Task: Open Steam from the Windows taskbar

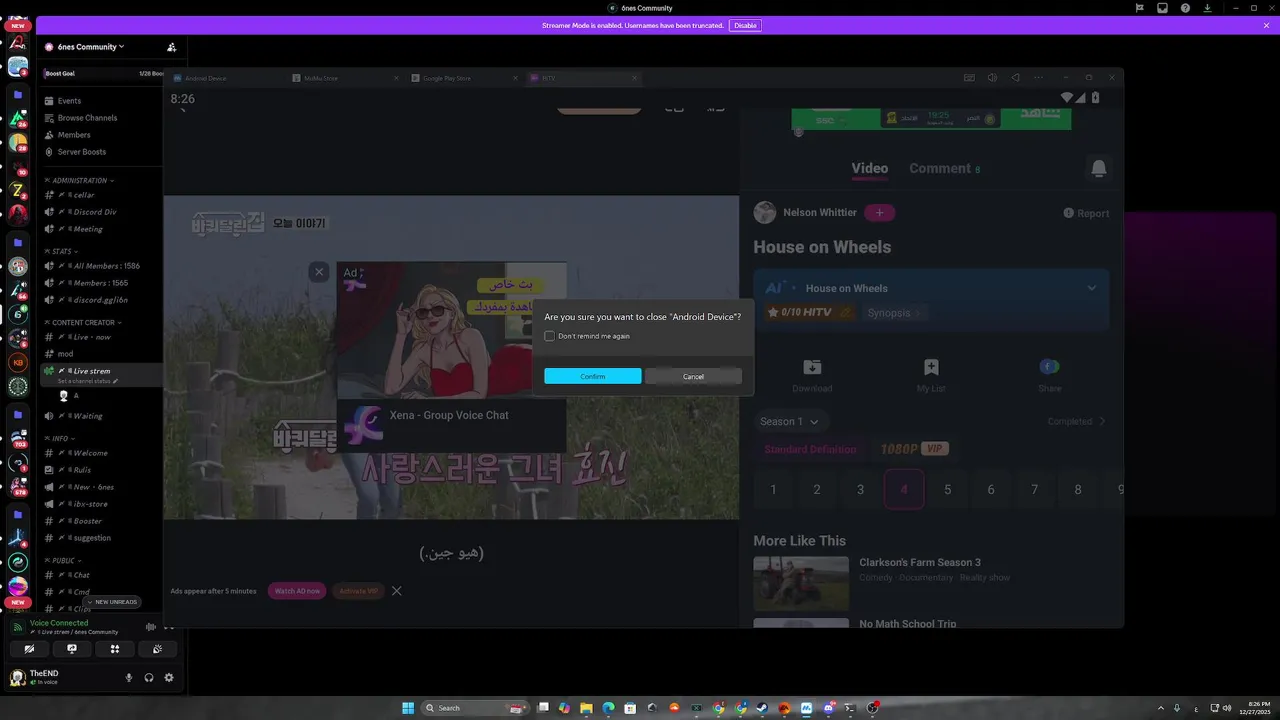Action: (x=762, y=708)
